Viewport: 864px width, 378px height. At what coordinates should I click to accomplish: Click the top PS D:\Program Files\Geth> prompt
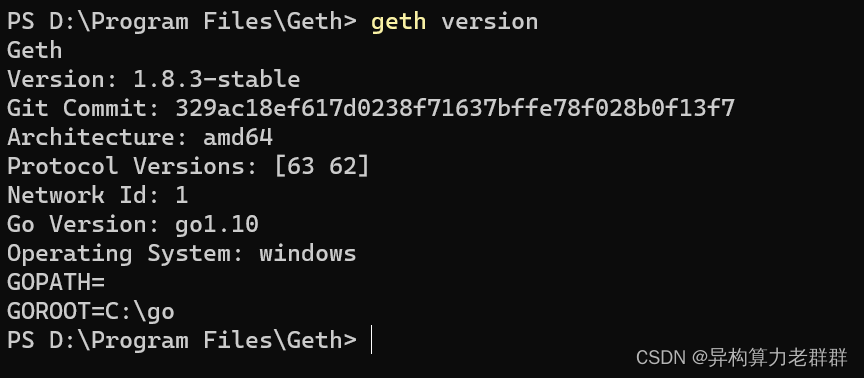pos(182,22)
